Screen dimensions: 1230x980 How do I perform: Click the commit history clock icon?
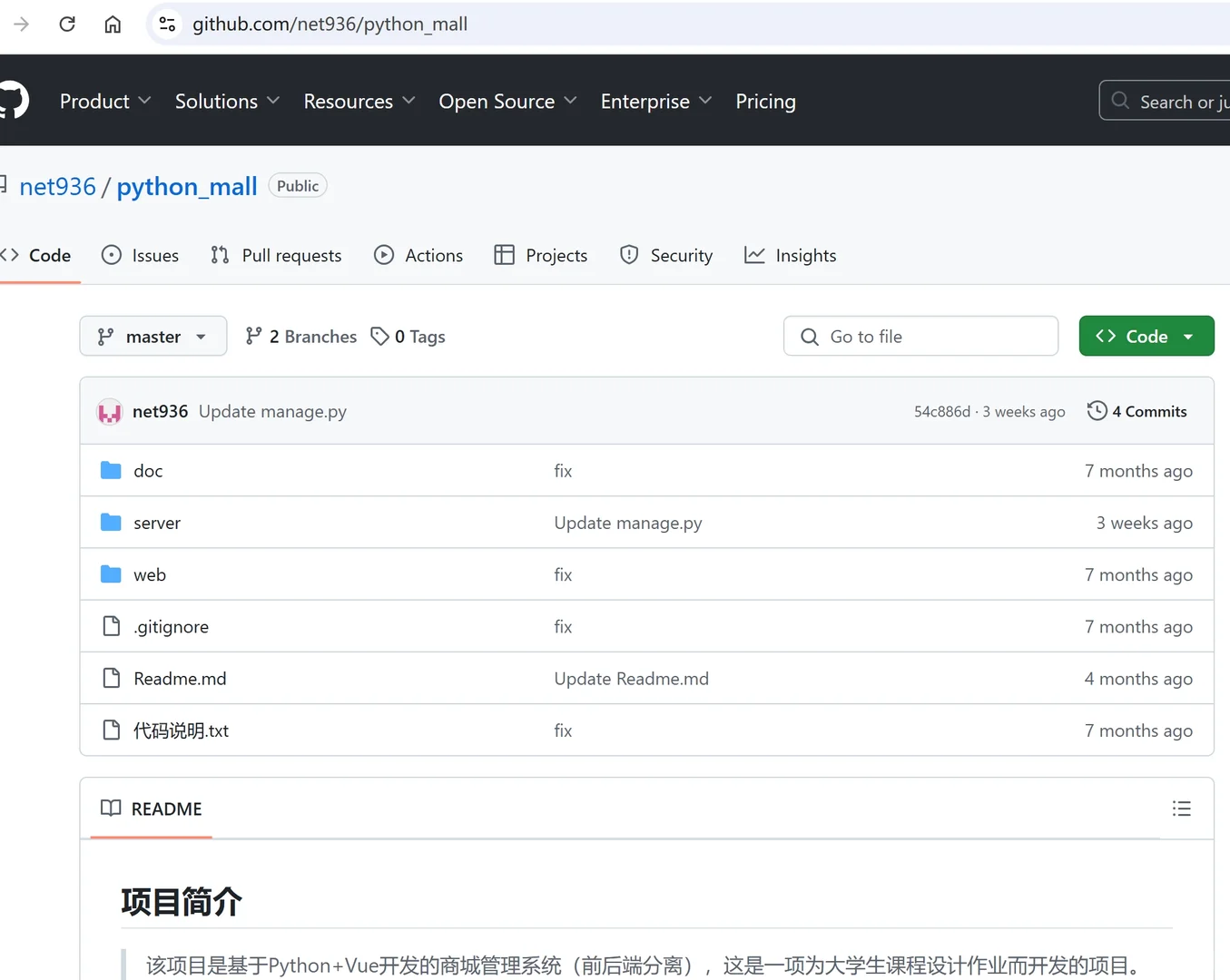coord(1097,410)
